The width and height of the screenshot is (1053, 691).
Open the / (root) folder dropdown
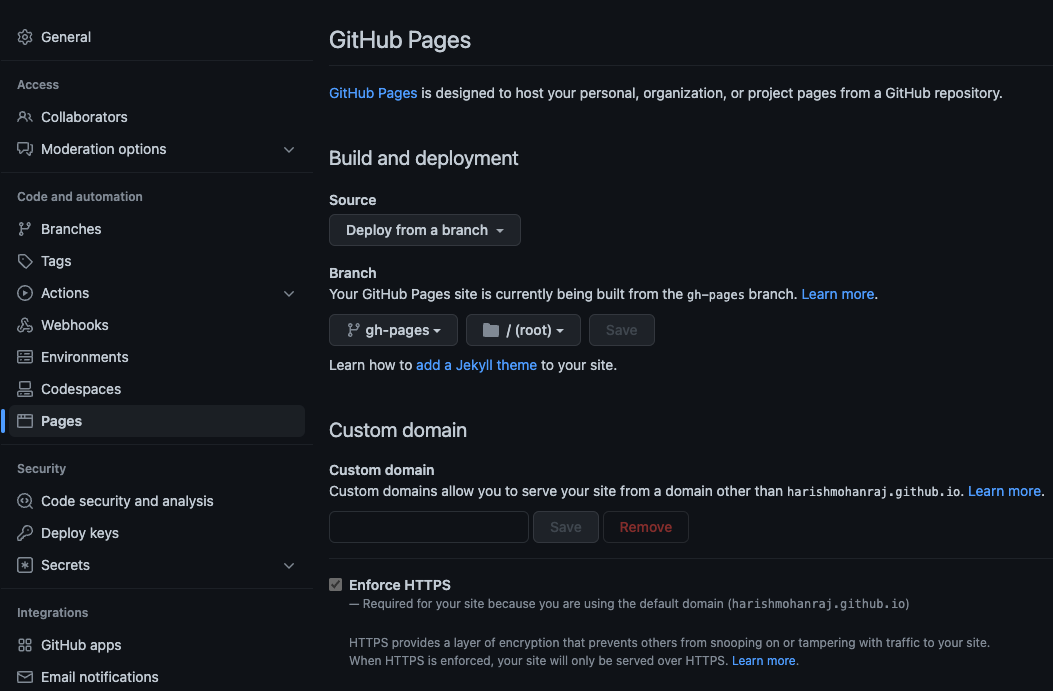click(522, 330)
